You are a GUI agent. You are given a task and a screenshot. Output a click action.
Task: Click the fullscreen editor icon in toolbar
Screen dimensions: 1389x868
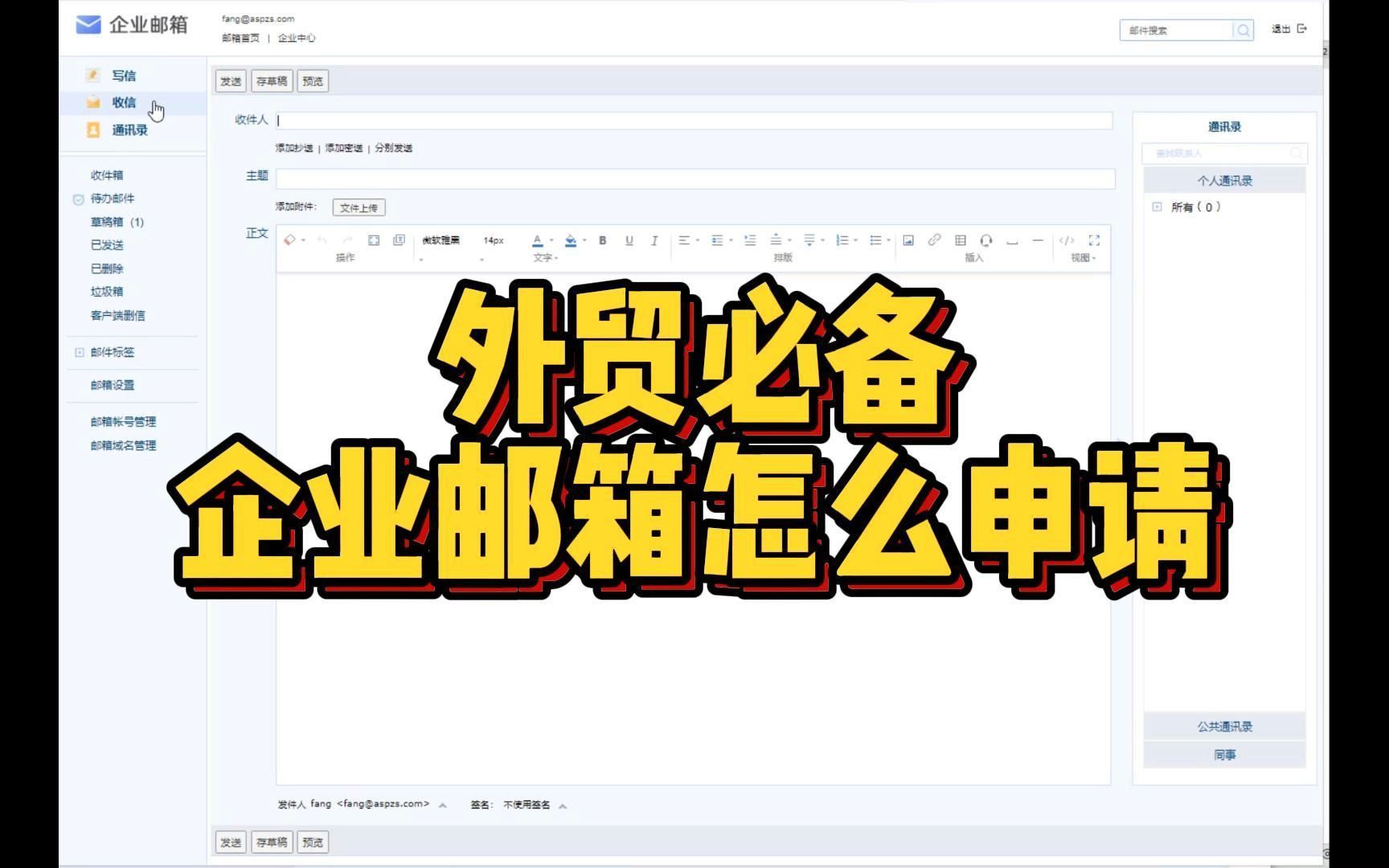(x=1093, y=240)
